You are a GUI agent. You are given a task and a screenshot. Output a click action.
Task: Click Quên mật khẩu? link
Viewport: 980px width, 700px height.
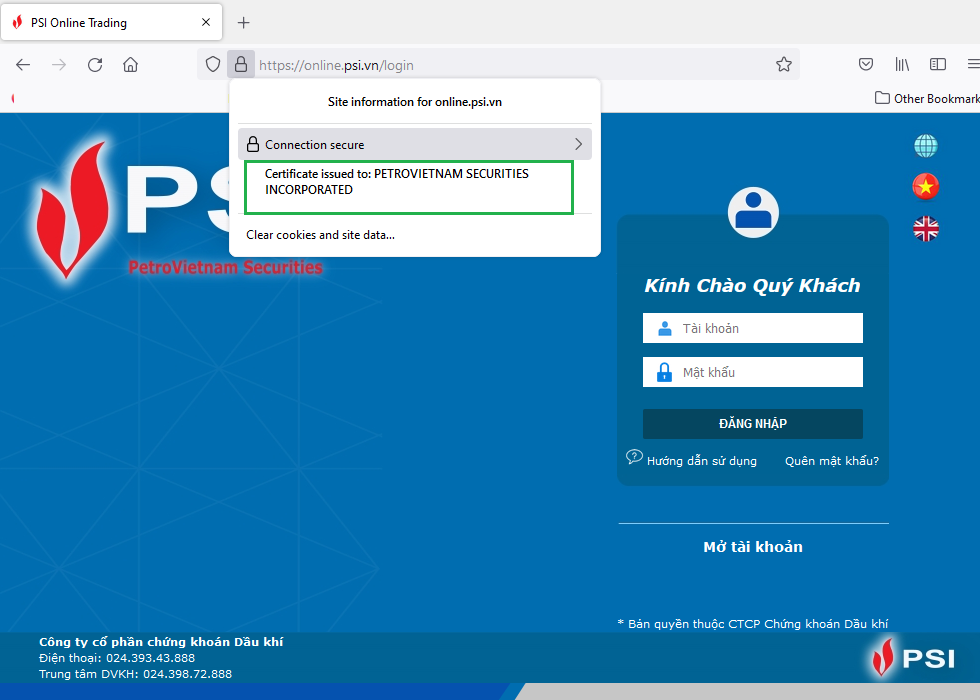coord(832,461)
